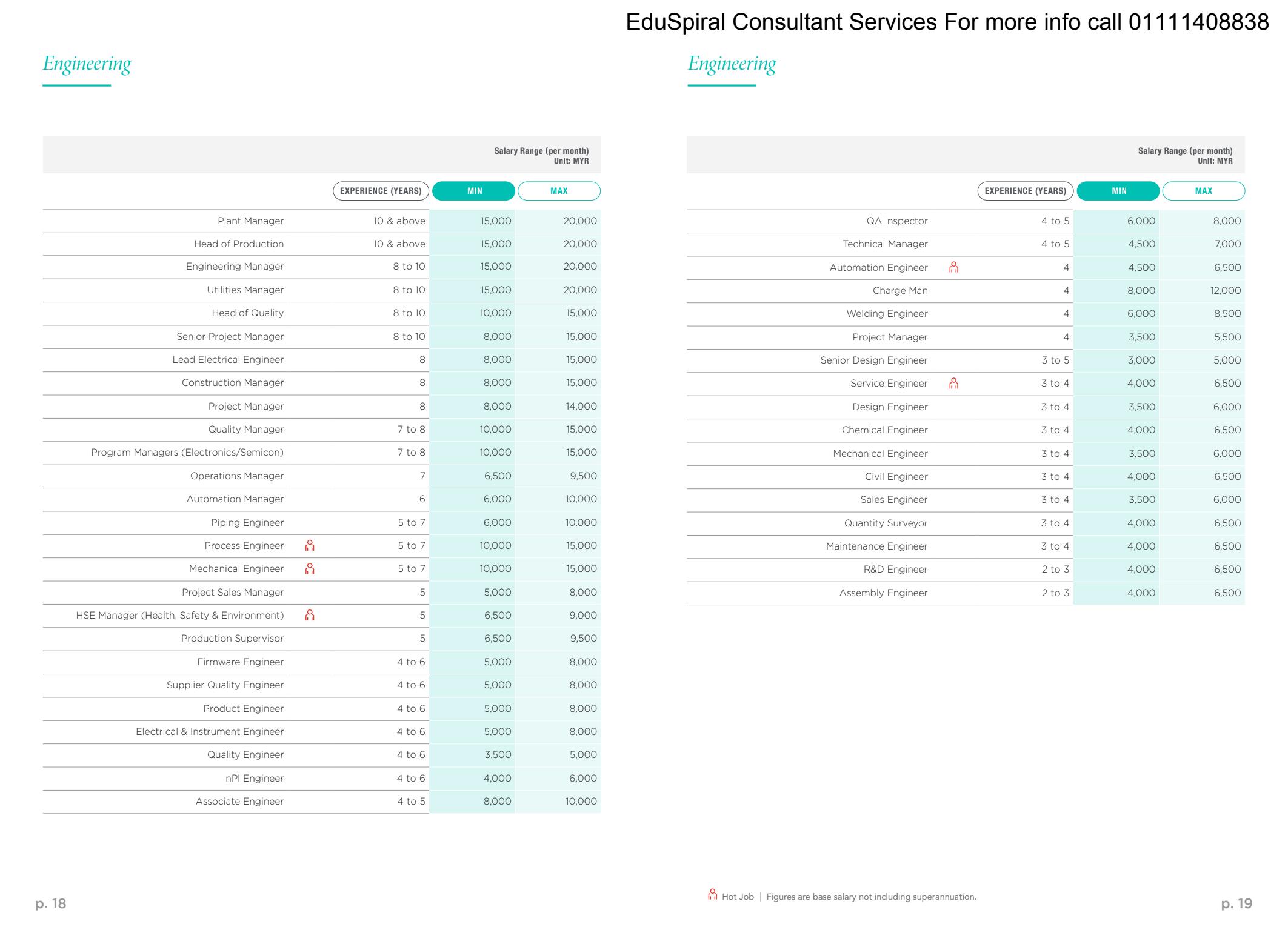The width and height of the screenshot is (1288, 930).
Task: Click the Hot Job legend icon in footer
Action: pyautogui.click(x=713, y=895)
